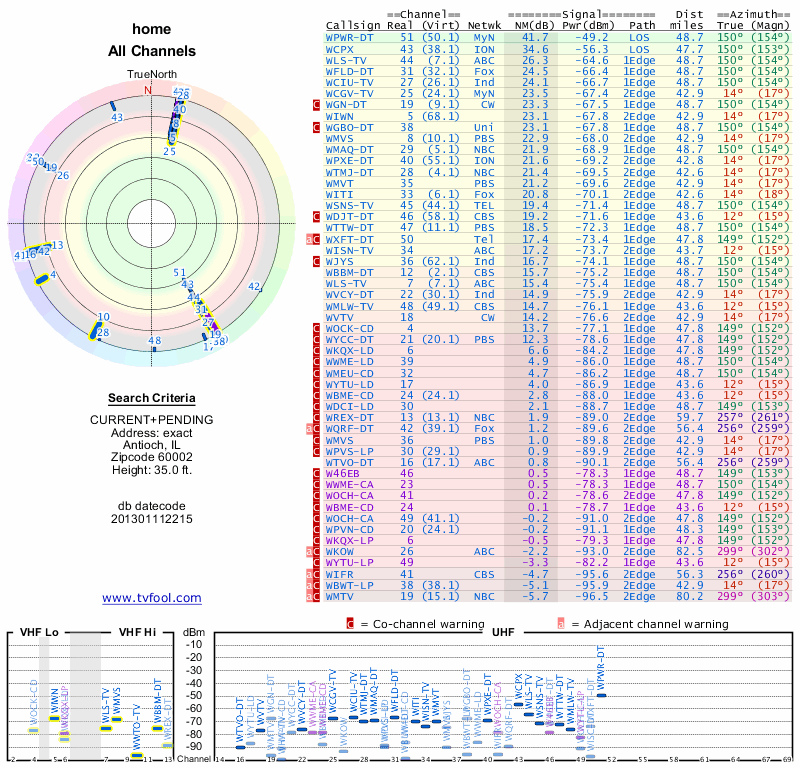The height and width of the screenshot is (768, 800).
Task: Click the co-channel warning icon beside WPVS-LP
Action: pos(316,452)
